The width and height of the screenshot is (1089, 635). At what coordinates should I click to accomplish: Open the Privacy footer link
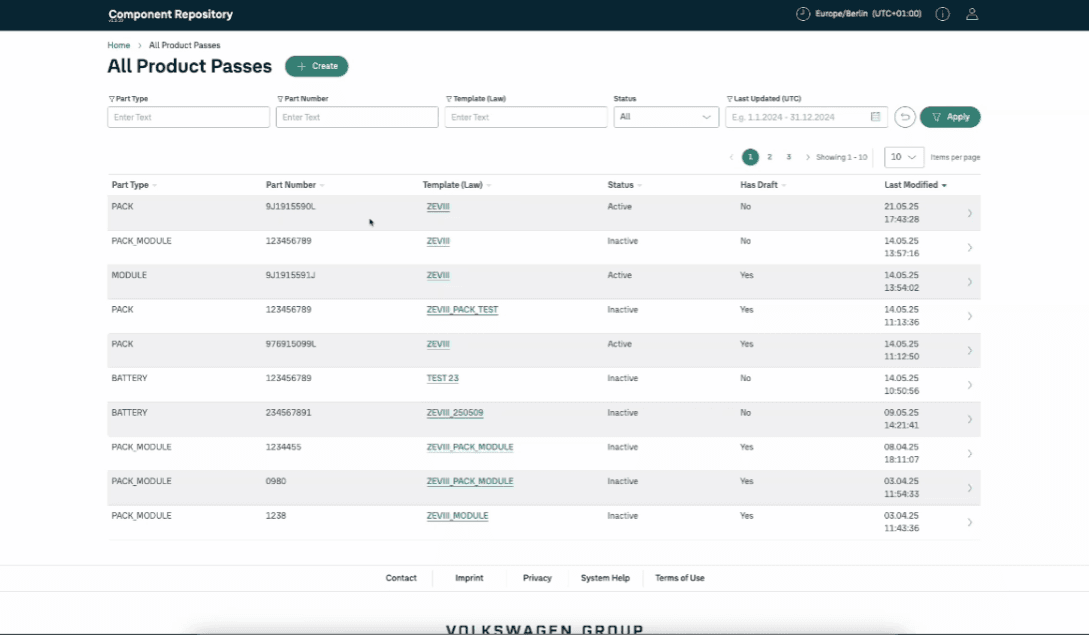[x=537, y=578]
